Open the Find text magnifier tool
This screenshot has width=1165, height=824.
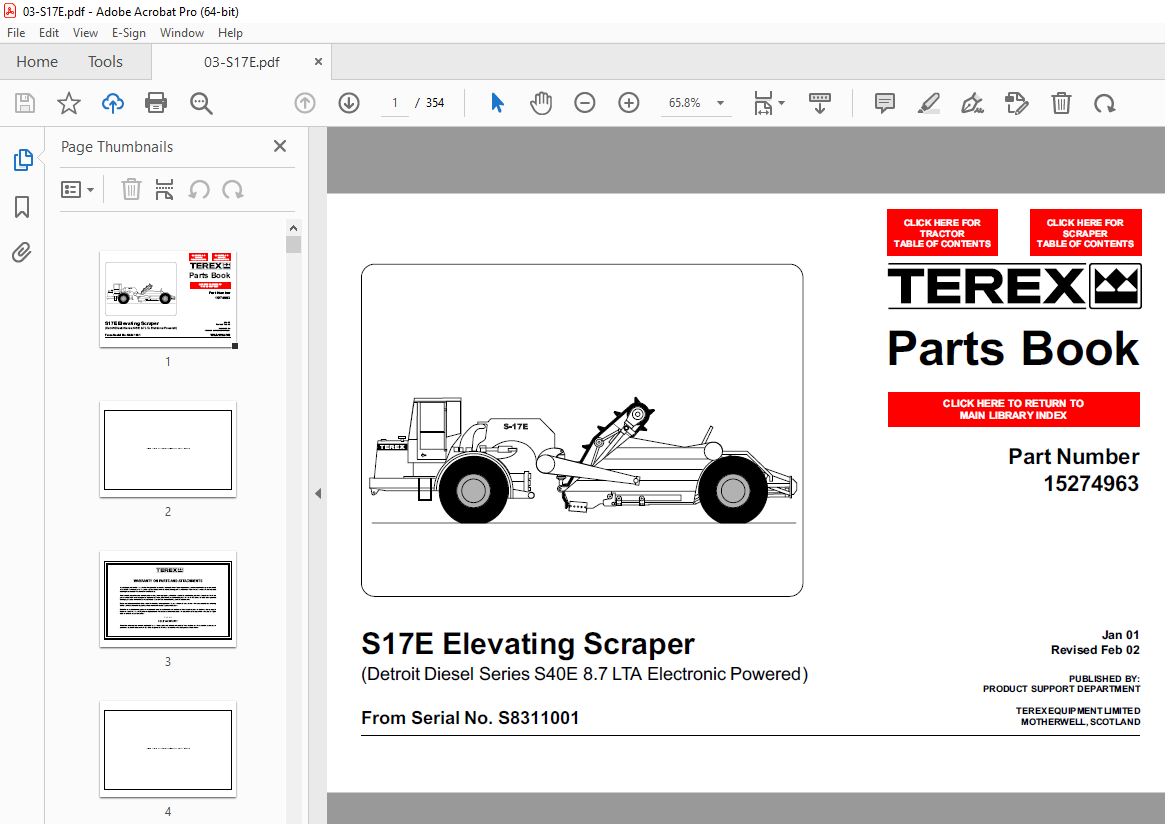pyautogui.click(x=201, y=103)
